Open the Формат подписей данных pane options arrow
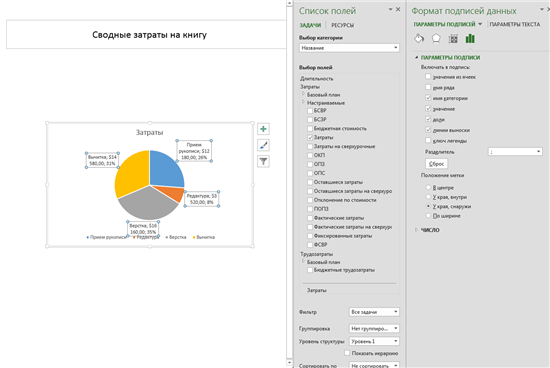This screenshot has width=550, height=368. [x=542, y=9]
